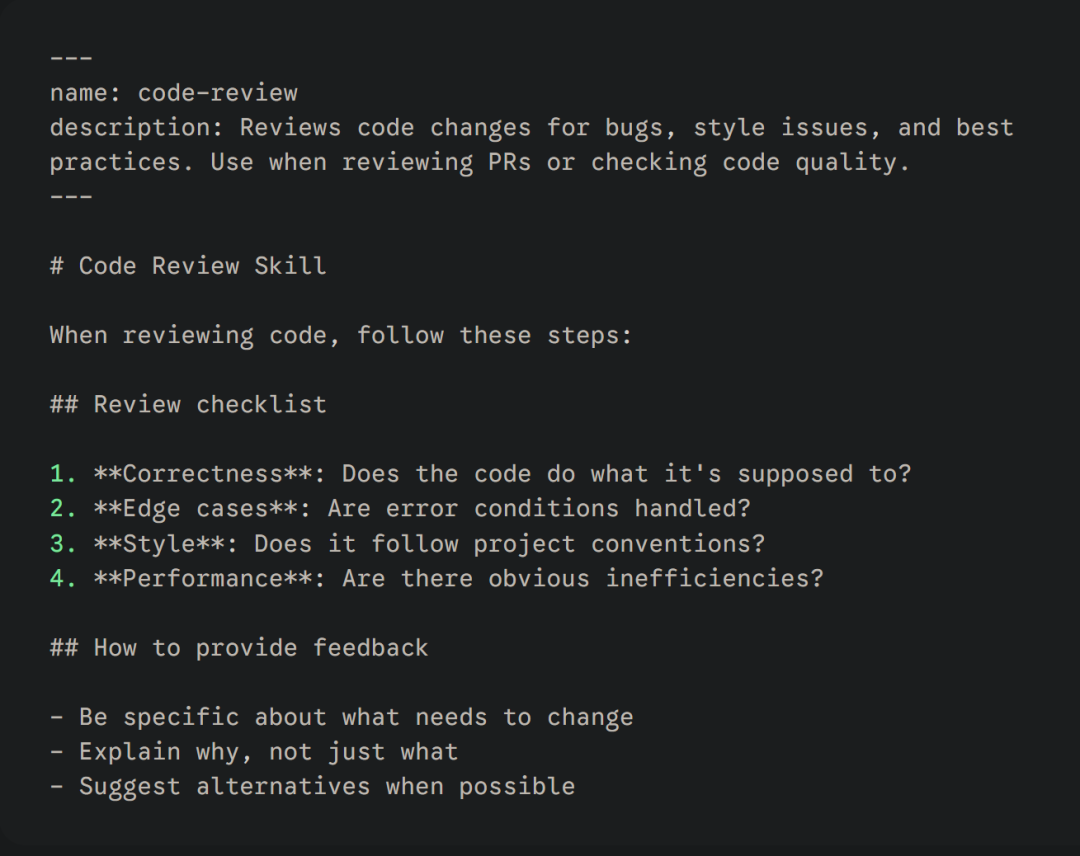Click the line 'When reviewing code, follow these steps:'
1080x856 pixels.
tap(341, 335)
